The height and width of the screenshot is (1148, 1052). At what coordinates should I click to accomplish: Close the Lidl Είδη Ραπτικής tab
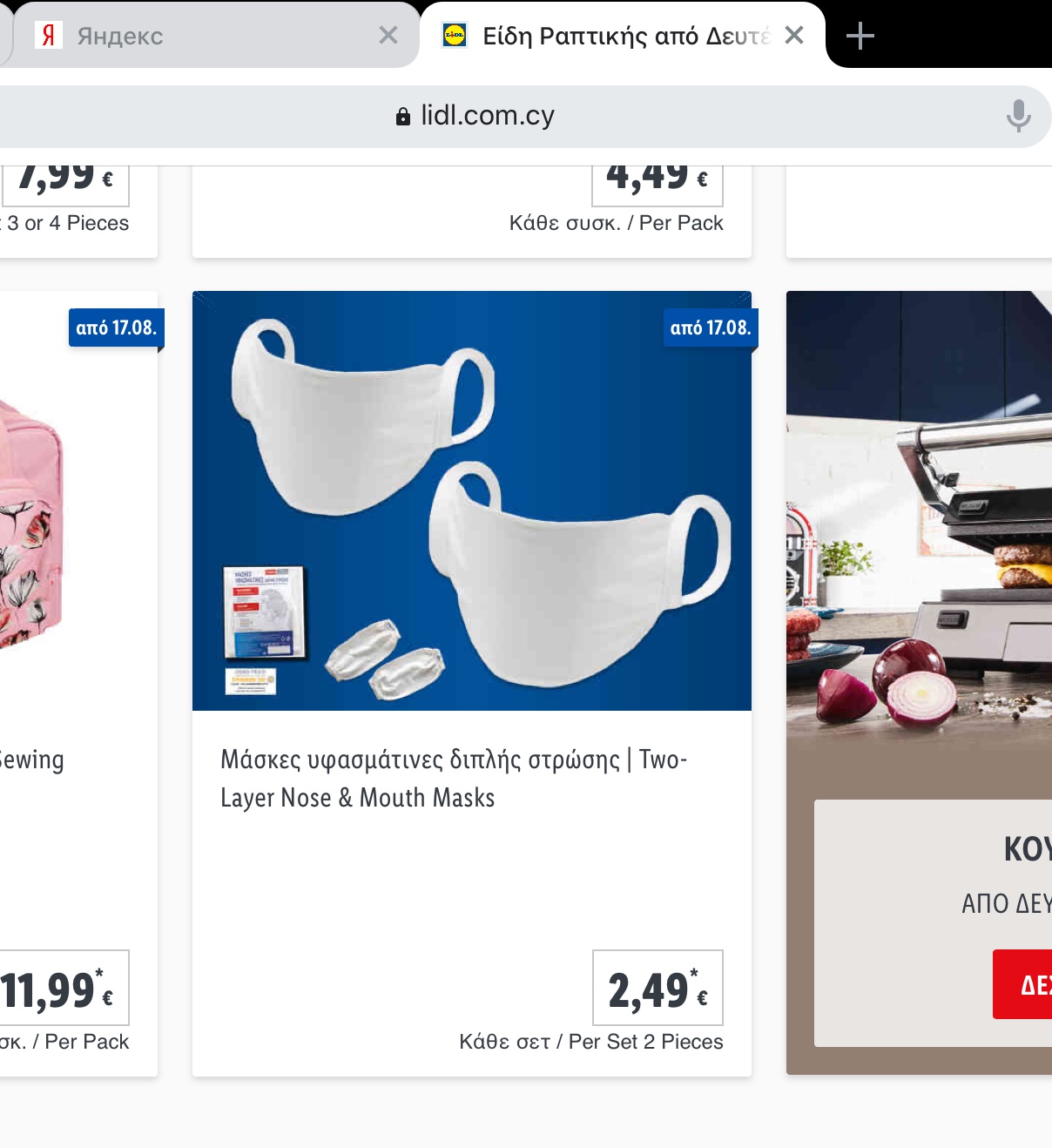click(x=793, y=35)
